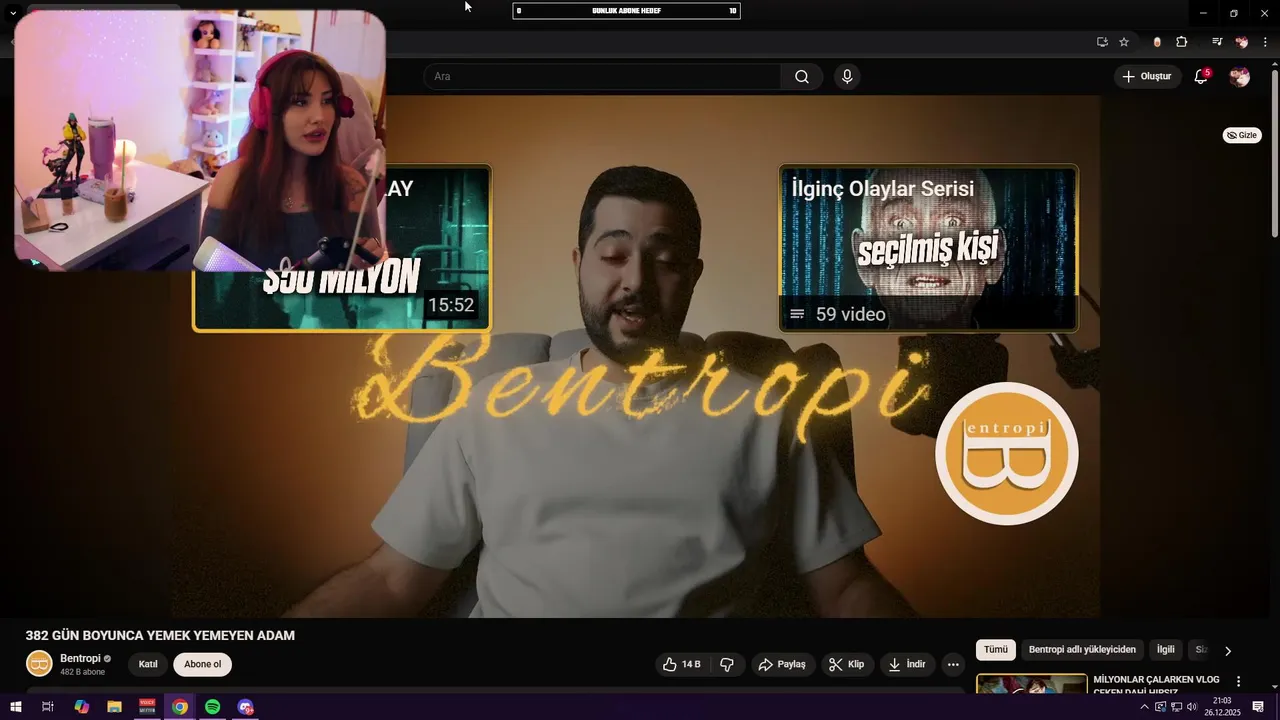1280x720 pixels.
Task: Click the GUNLUK ABONE HEDEF progress bar overlay
Action: [627, 11]
